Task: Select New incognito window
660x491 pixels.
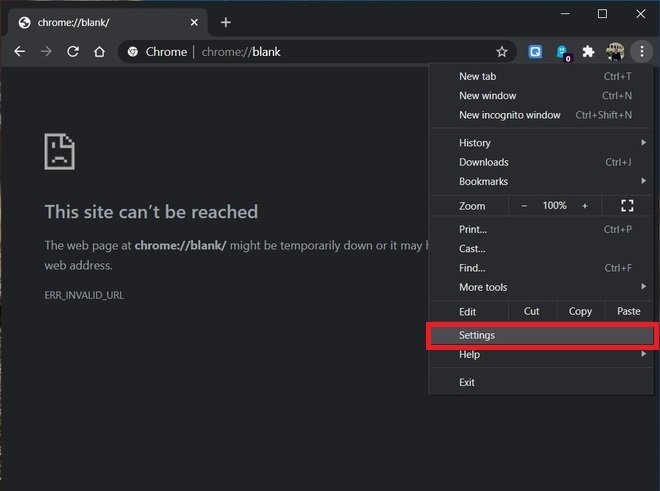Action: point(509,115)
